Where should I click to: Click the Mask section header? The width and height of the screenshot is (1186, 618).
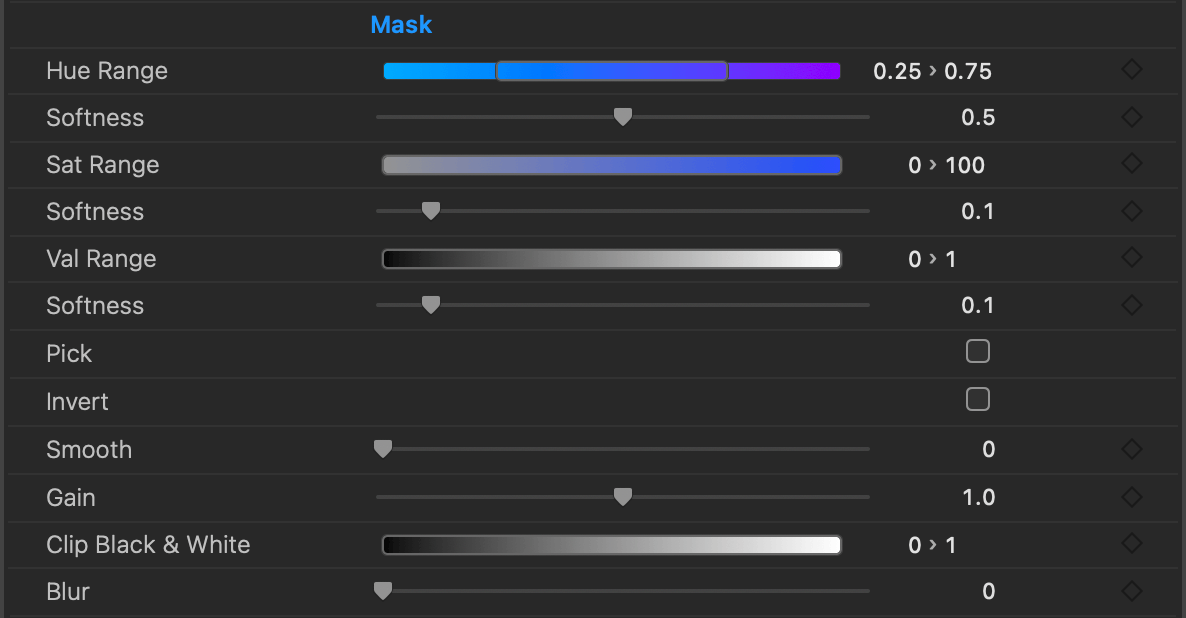pos(401,25)
